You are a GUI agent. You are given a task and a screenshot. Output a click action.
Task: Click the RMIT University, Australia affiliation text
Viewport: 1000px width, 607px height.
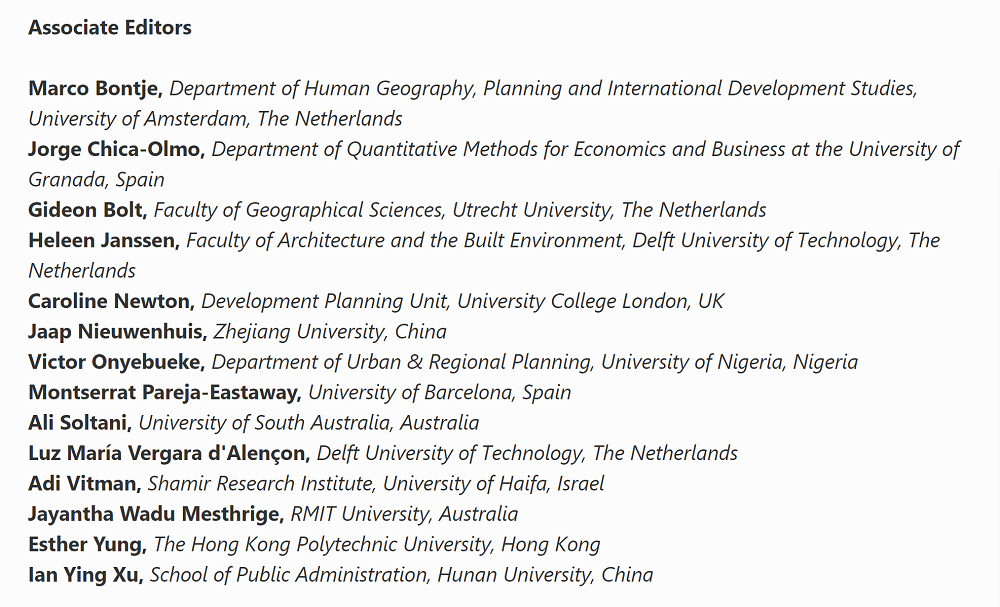[x=404, y=514]
